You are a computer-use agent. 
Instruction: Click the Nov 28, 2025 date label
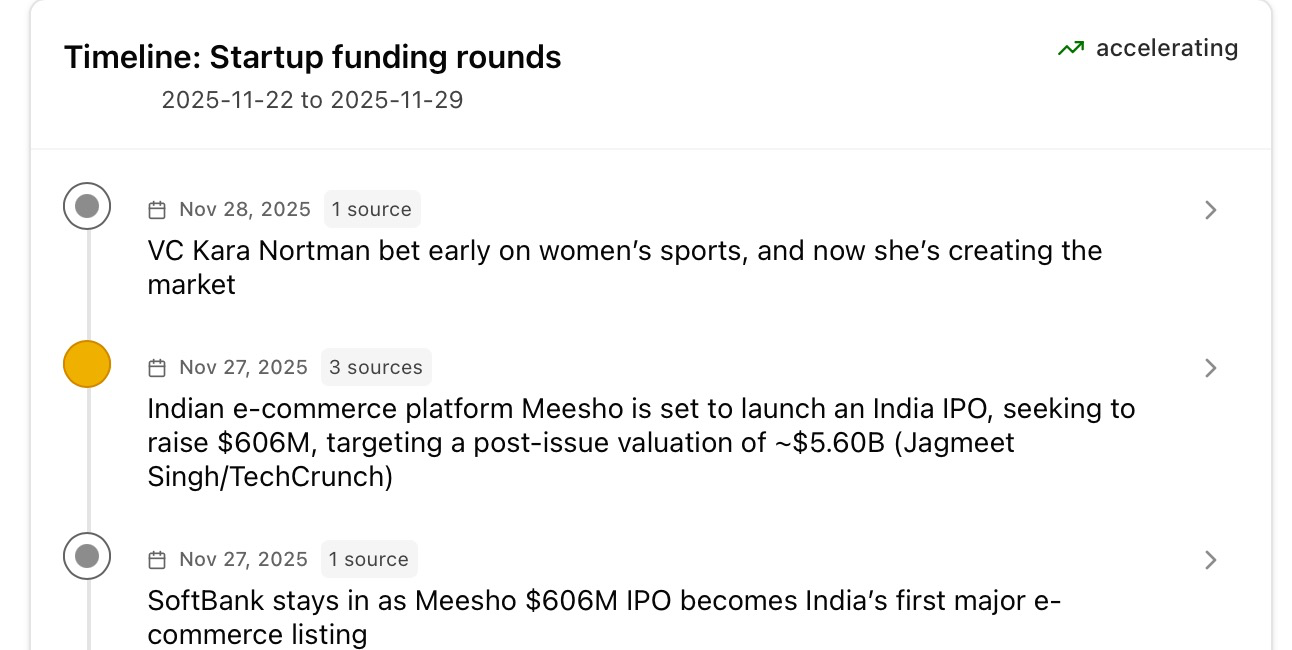pos(245,210)
